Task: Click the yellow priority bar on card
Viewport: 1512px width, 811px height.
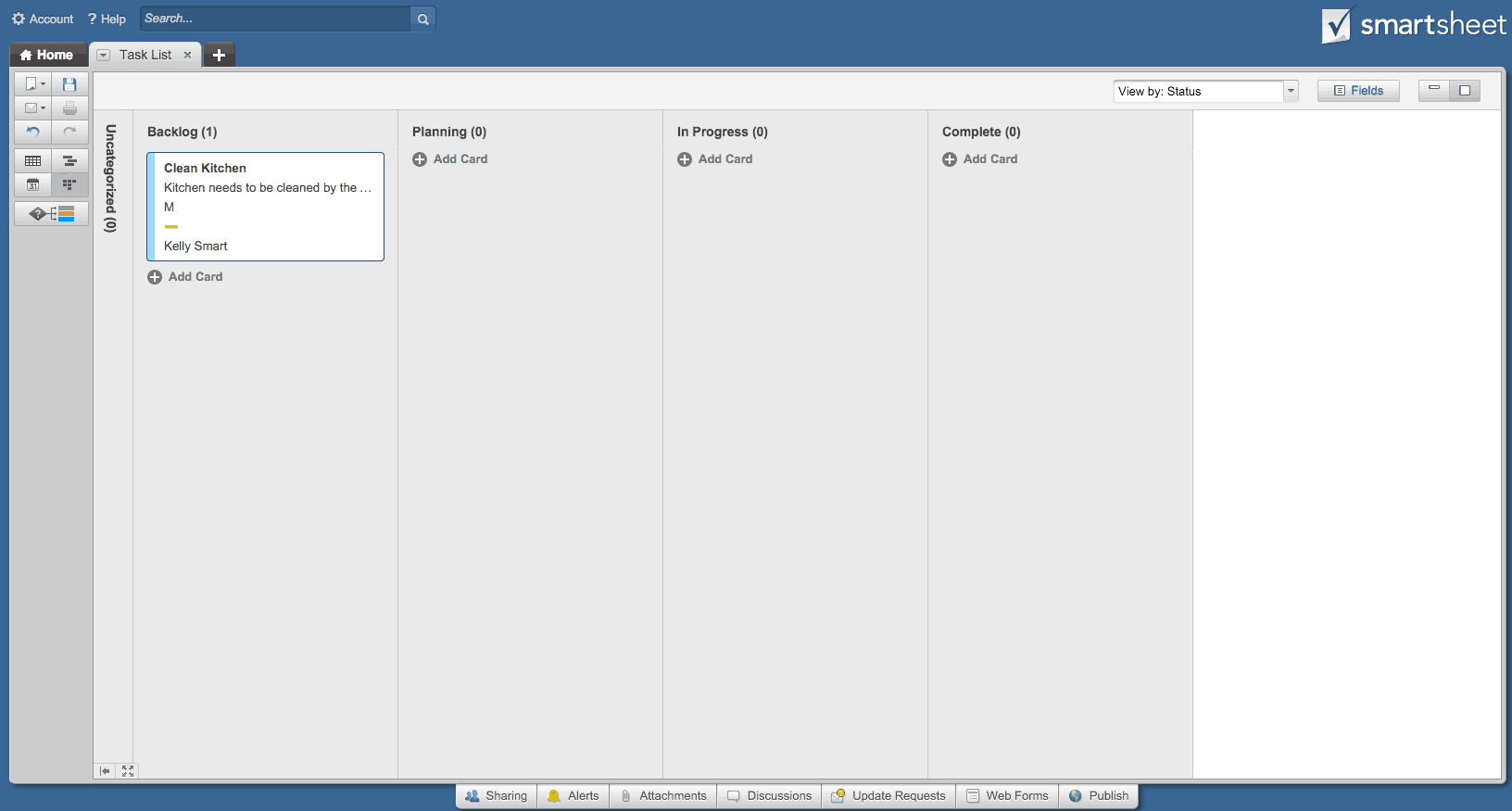Action: pyautogui.click(x=170, y=226)
